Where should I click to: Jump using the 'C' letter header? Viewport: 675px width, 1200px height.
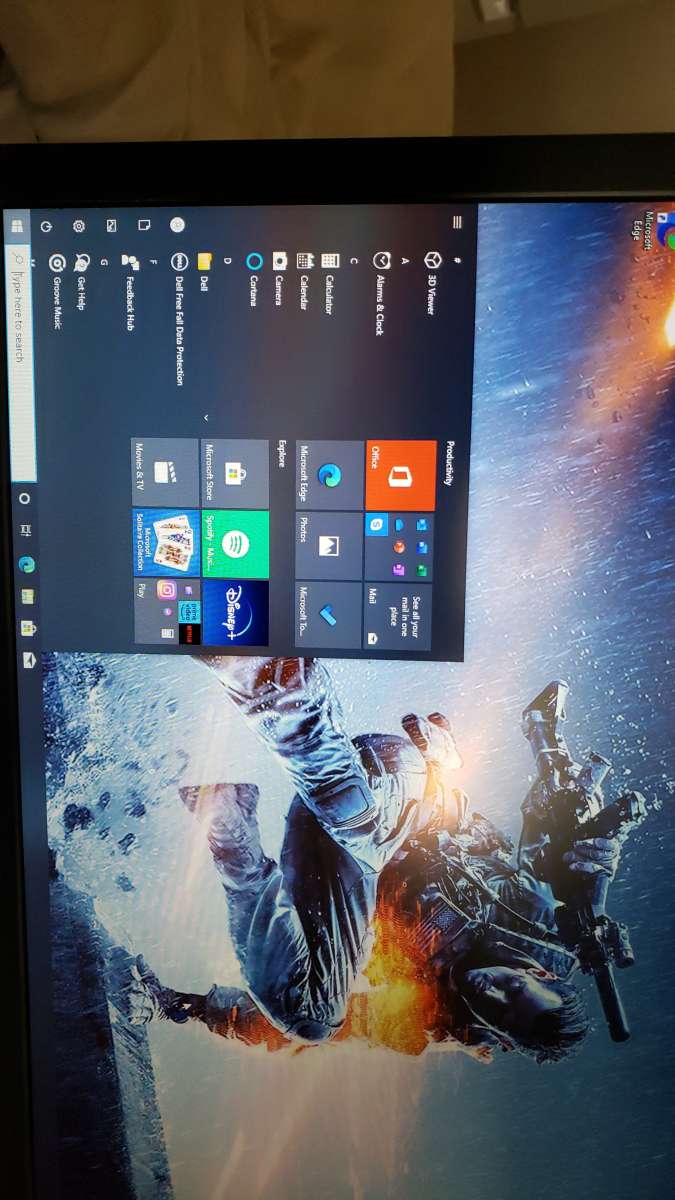coord(354,260)
